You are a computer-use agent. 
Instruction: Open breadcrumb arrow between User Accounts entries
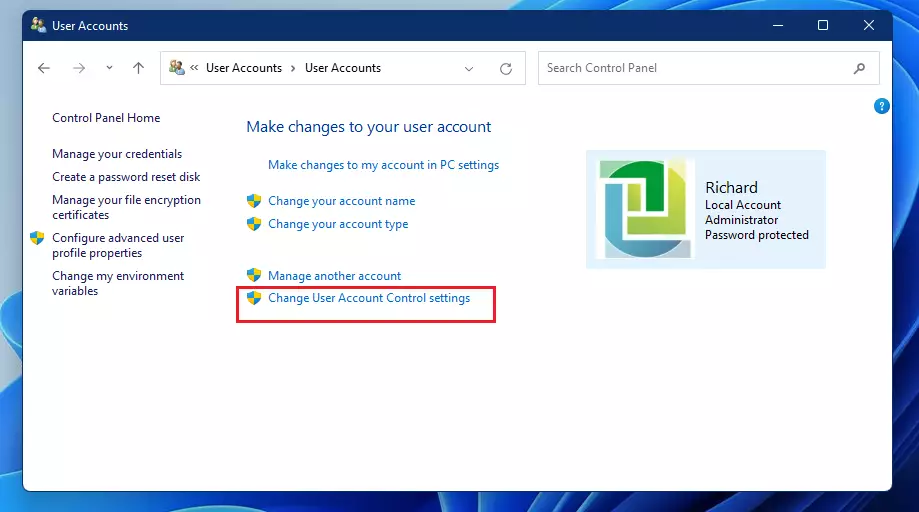pos(293,69)
